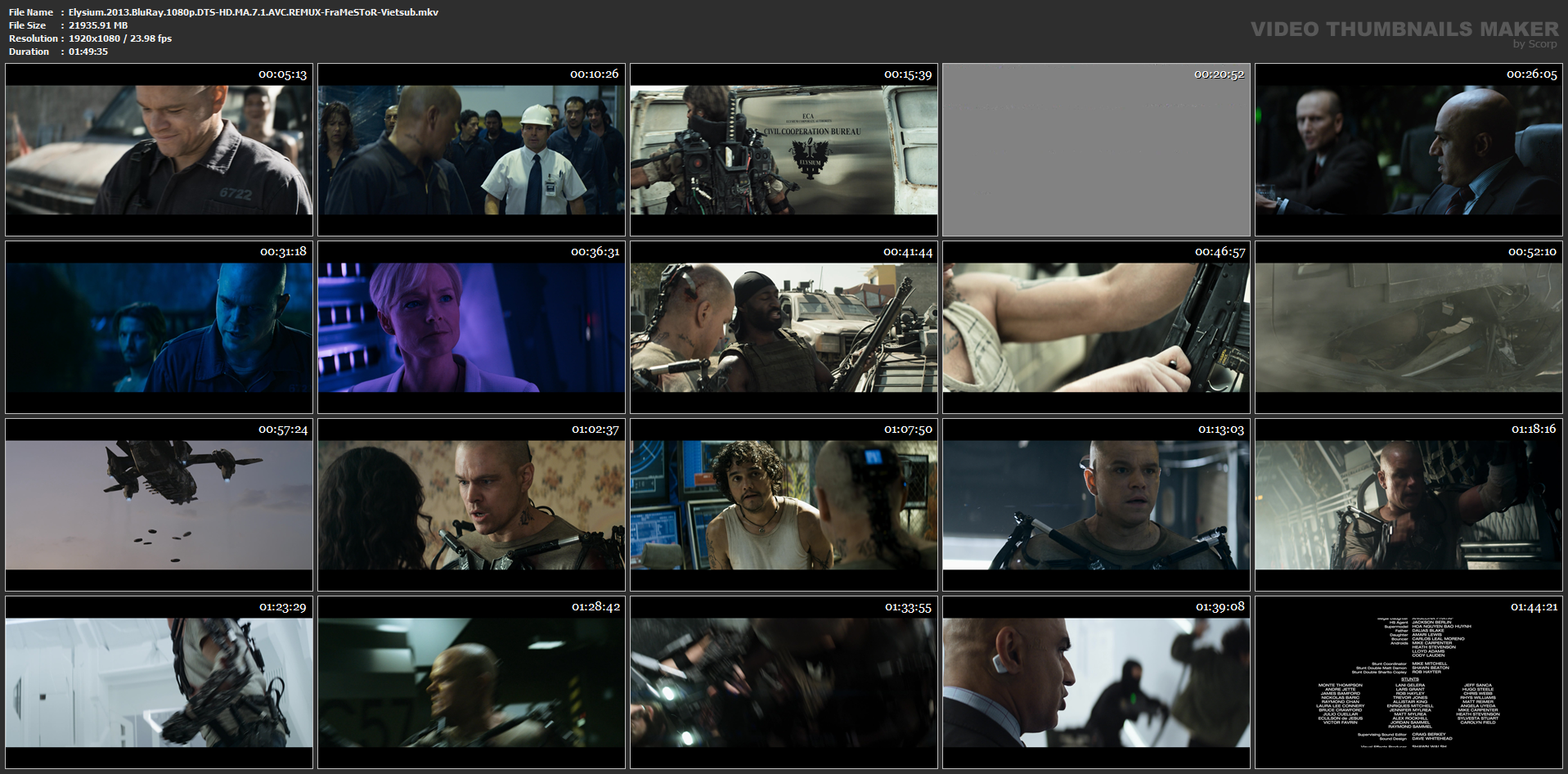This screenshot has width=1568, height=774.
Task: Open the computer monitors frame at 01:07:50
Action: (x=784, y=505)
